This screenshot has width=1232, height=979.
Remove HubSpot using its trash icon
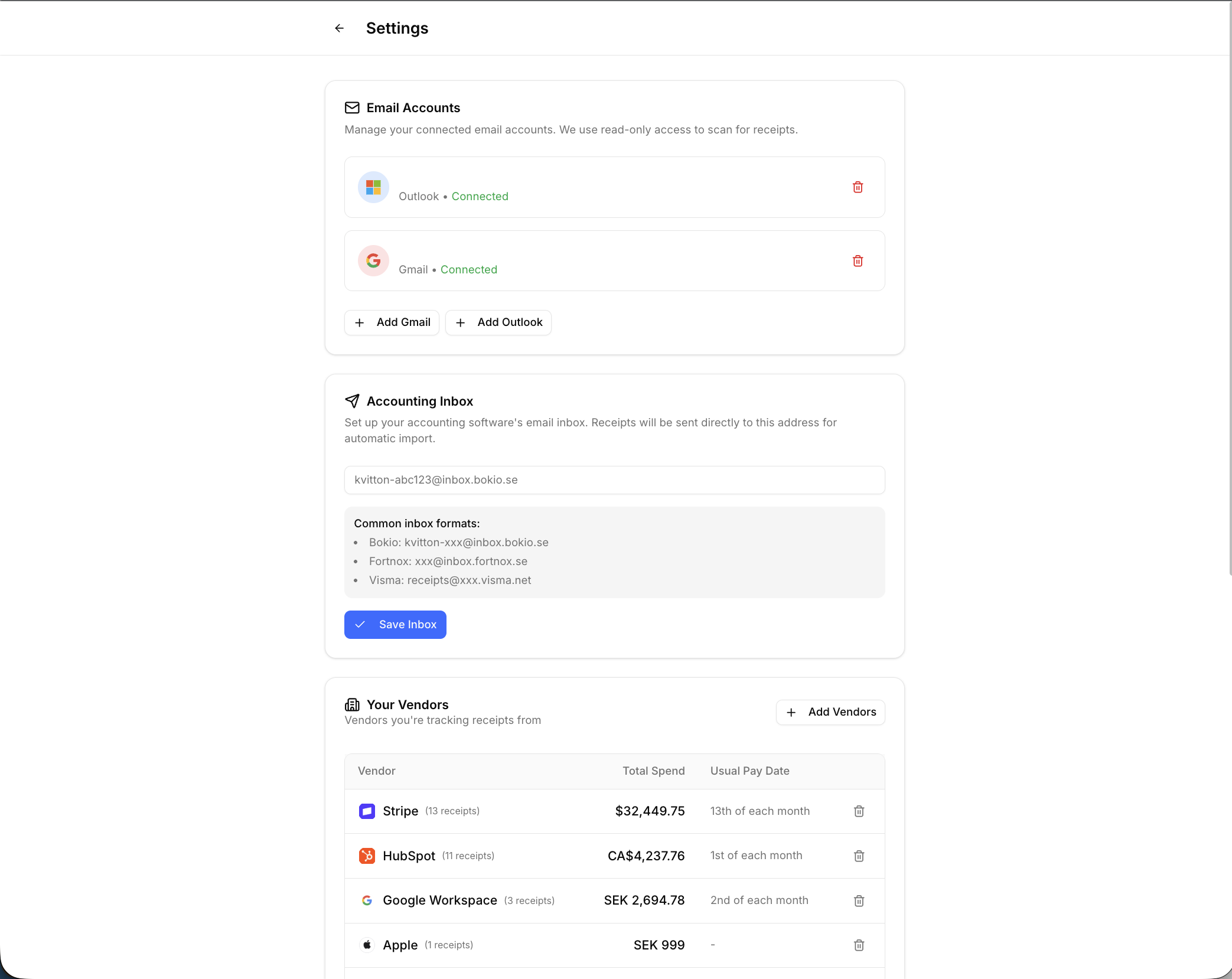859,856
